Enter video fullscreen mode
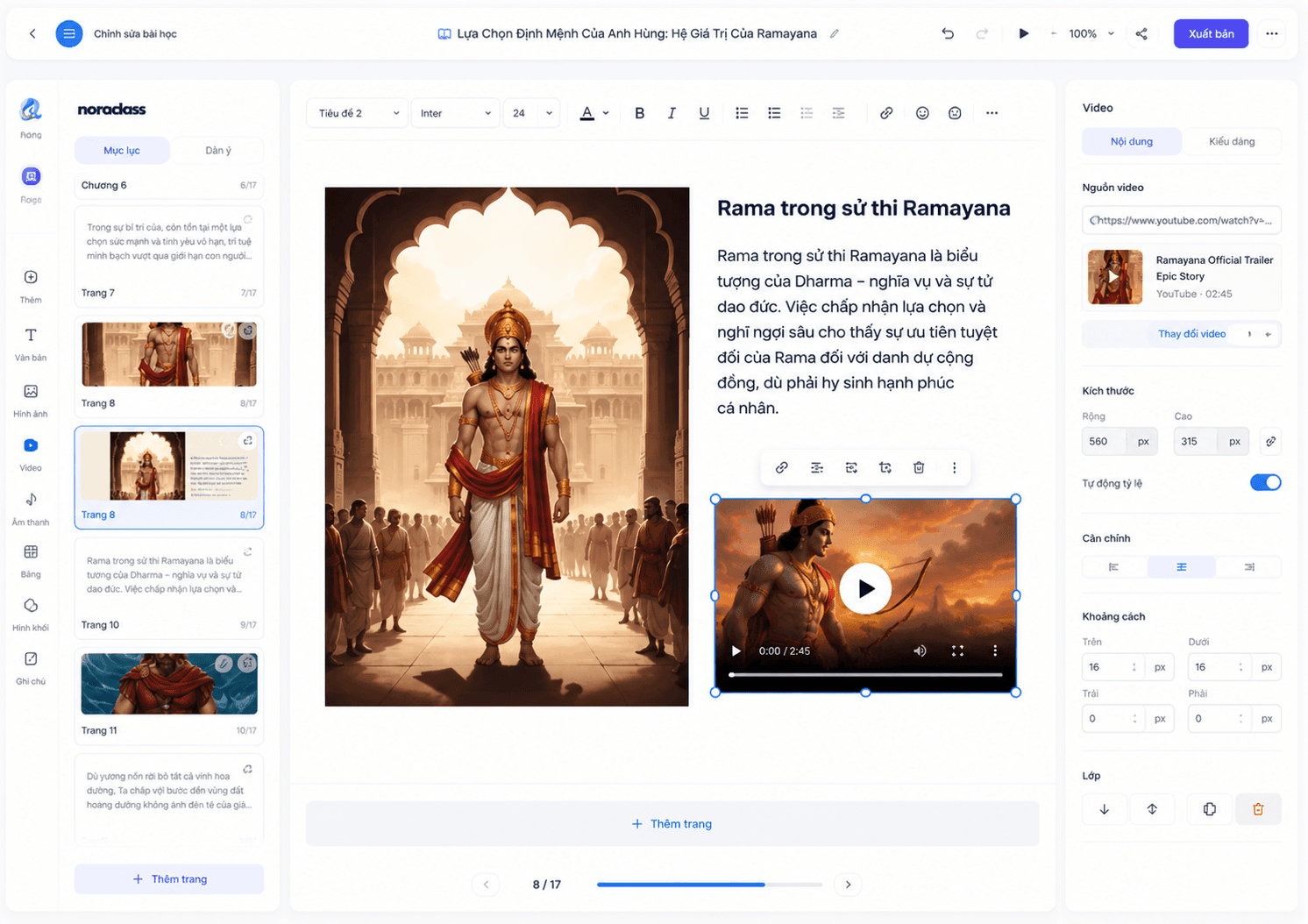 pyautogui.click(x=957, y=650)
